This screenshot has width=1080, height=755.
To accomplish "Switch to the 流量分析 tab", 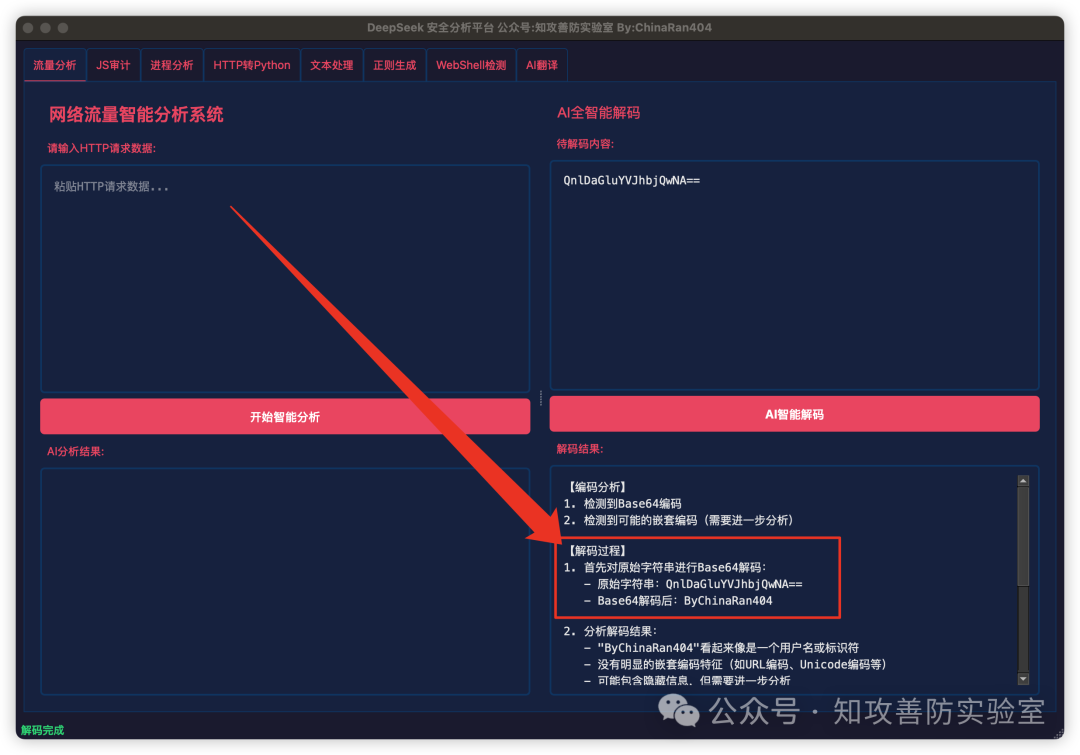I will point(55,65).
